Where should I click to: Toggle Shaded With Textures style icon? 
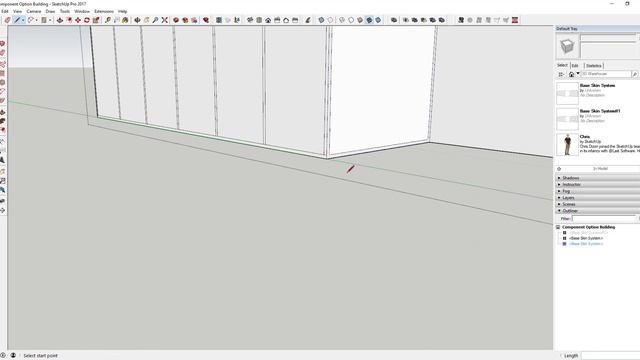point(369,20)
